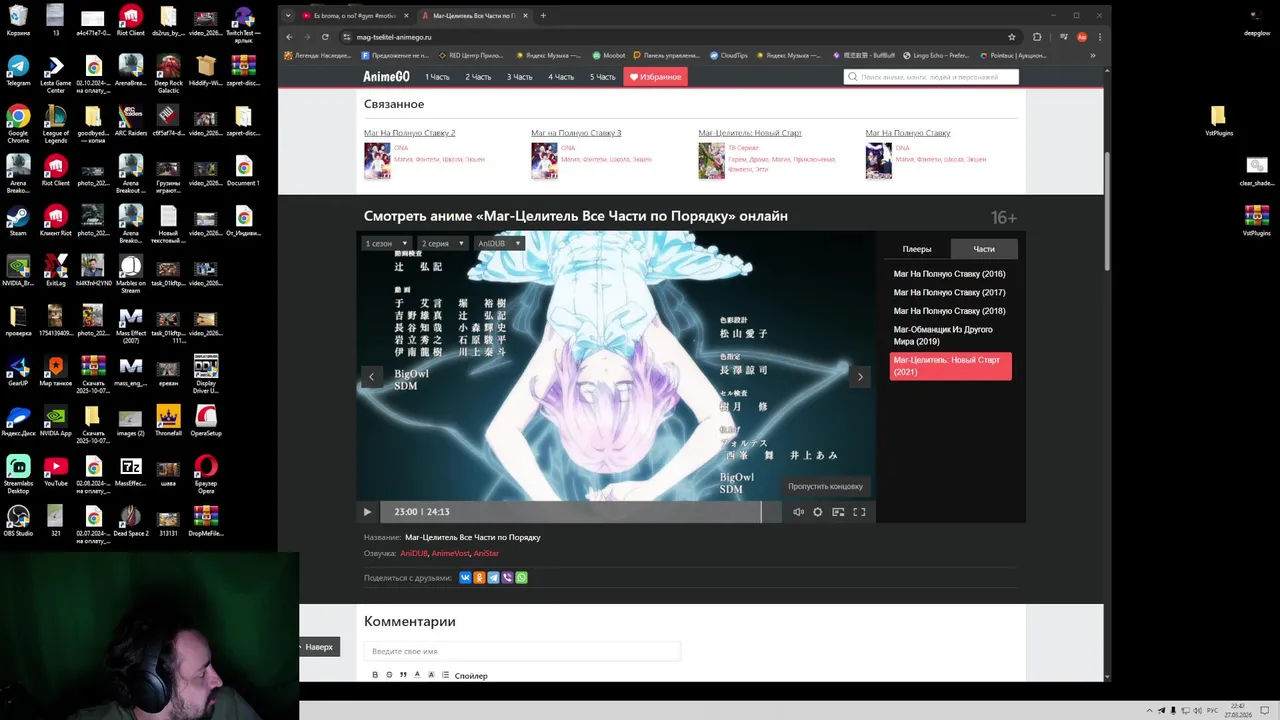Image resolution: width=1280 pixels, height=720 pixels.
Task: Share the page via Odnoklassniki icon
Action: (x=479, y=577)
